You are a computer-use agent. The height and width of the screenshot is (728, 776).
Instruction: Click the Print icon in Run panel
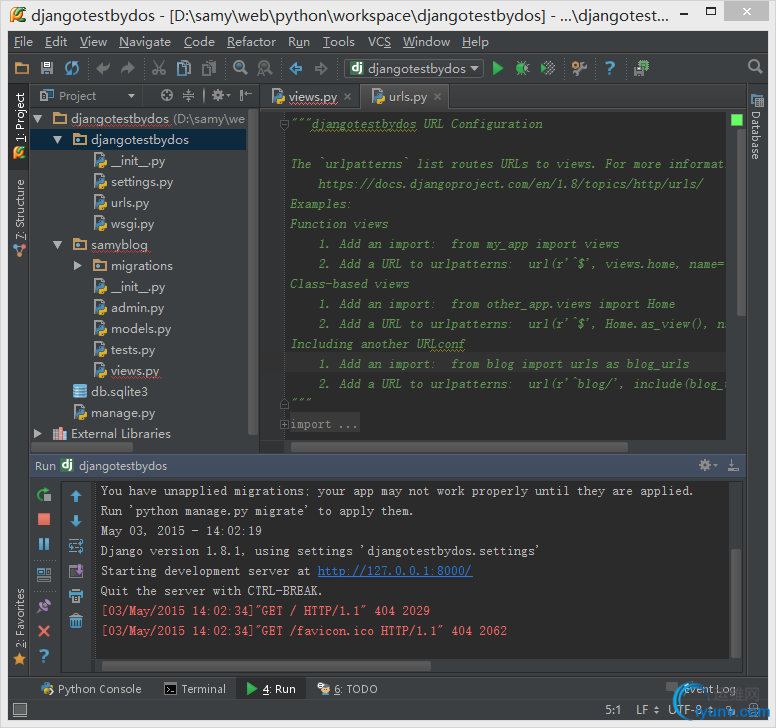coord(76,595)
